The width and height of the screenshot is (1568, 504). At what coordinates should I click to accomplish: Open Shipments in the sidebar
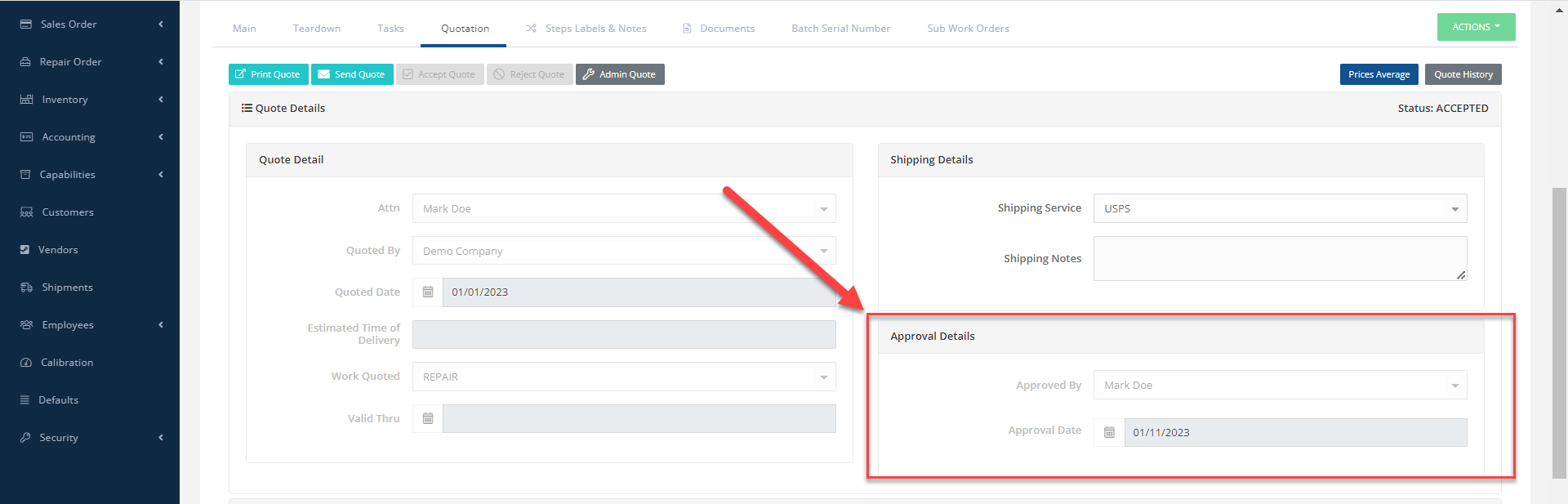[67, 288]
